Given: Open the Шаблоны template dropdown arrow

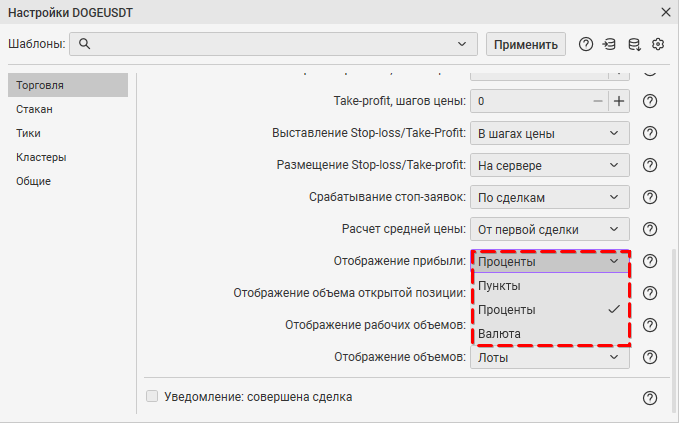Looking at the screenshot, I should [x=462, y=44].
